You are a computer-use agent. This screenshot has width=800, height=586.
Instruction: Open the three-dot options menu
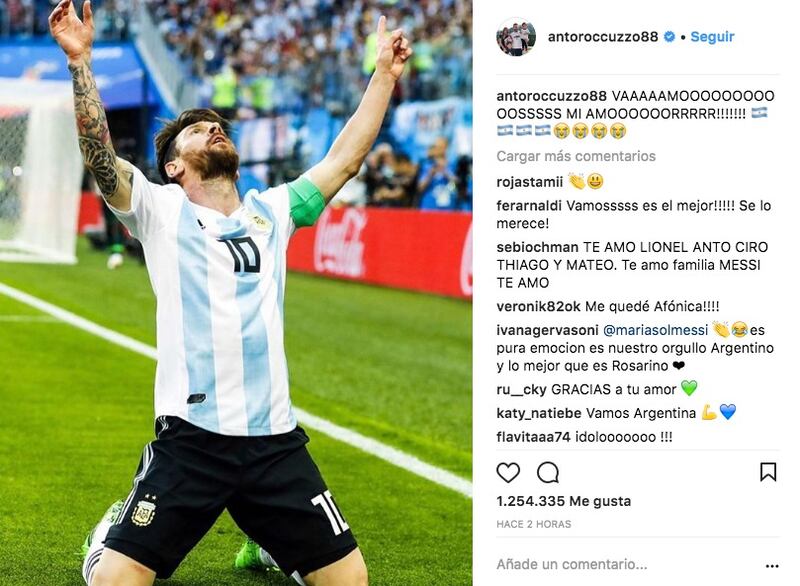click(x=772, y=566)
